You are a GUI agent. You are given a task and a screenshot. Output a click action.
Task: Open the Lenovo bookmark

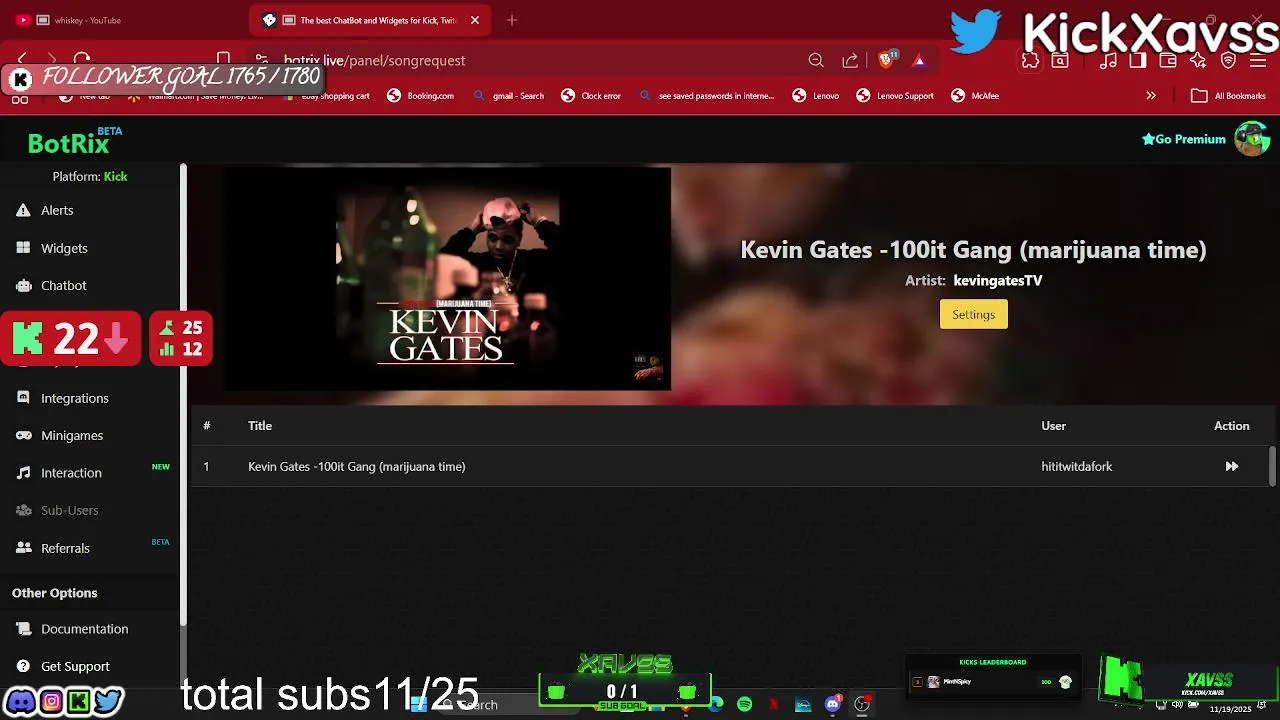[816, 96]
